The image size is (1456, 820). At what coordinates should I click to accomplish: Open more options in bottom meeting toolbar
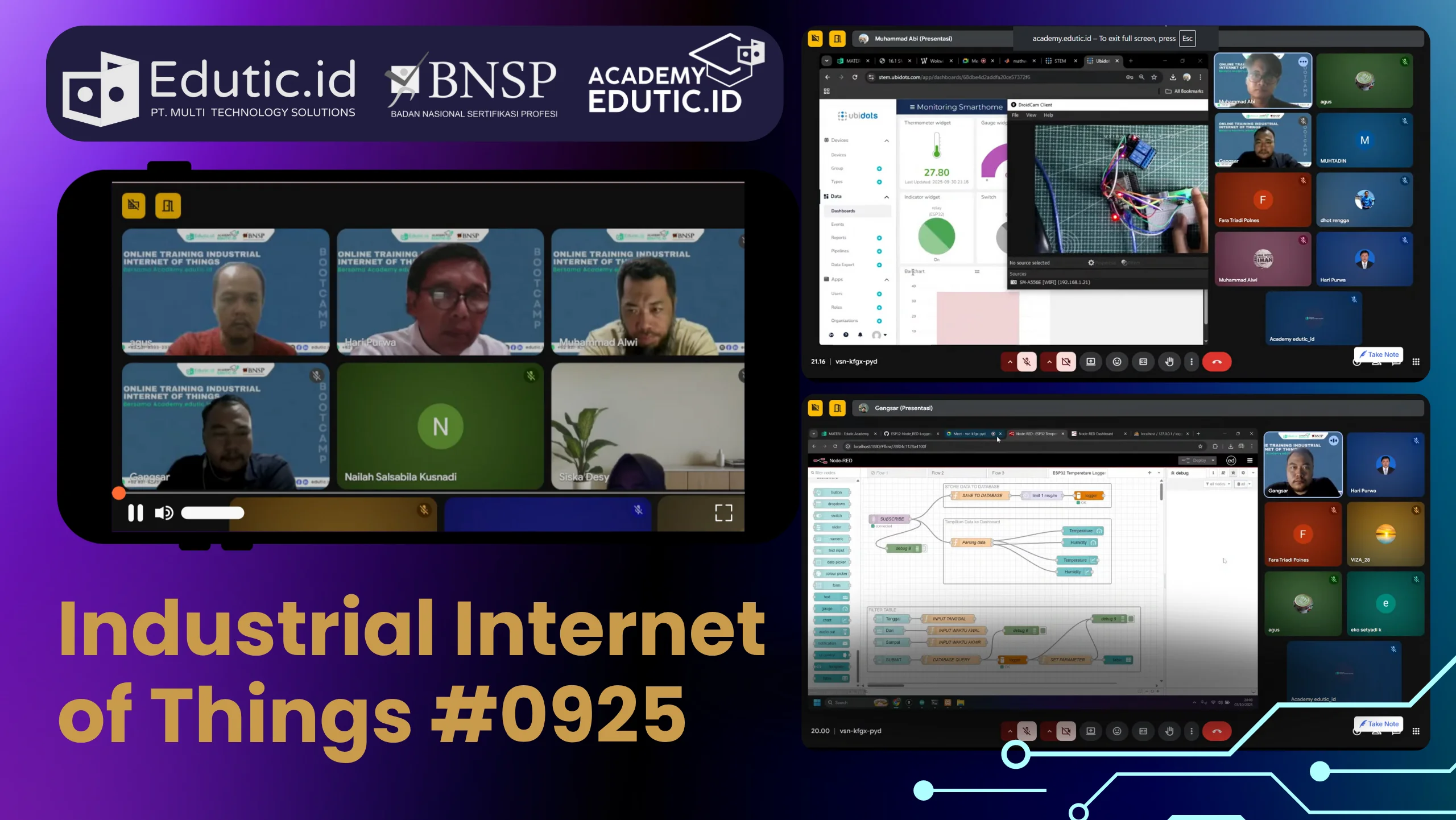[x=1192, y=731]
